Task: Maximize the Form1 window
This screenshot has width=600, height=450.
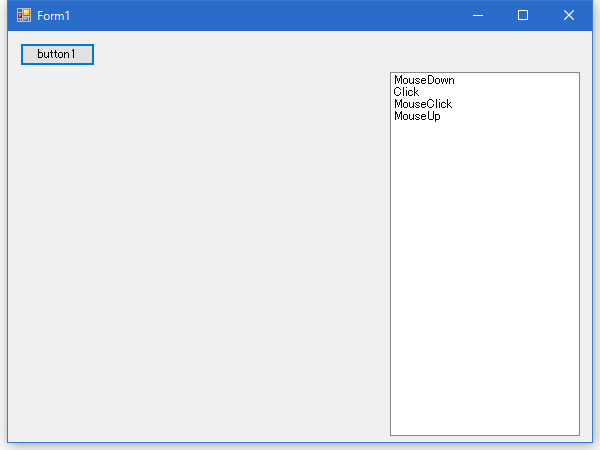Action: coord(523,16)
